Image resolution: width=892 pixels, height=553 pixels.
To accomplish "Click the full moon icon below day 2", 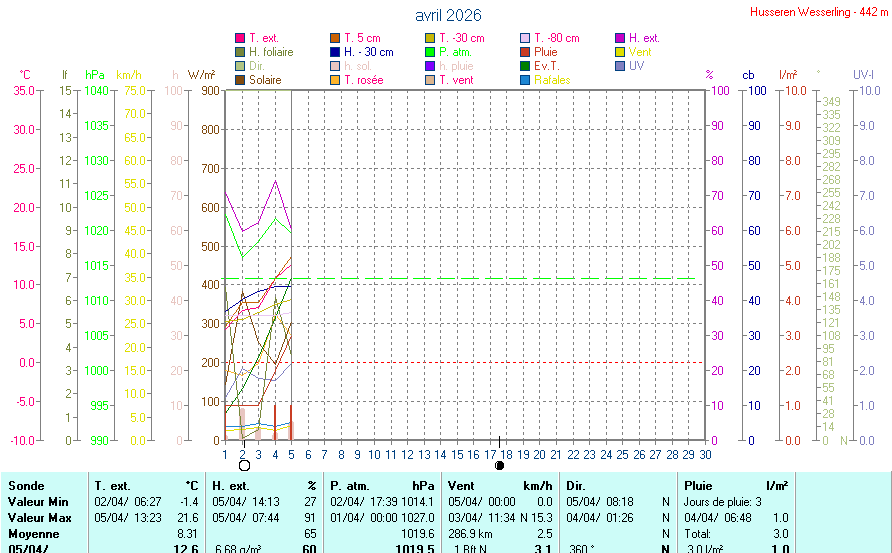I will (243, 465).
